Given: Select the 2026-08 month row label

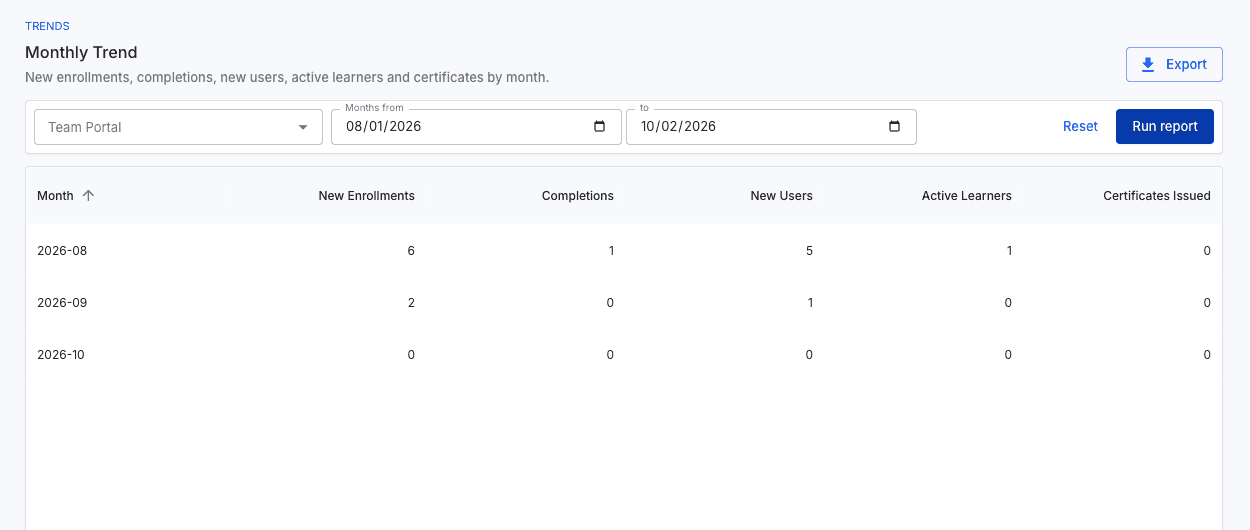Looking at the screenshot, I should (62, 251).
